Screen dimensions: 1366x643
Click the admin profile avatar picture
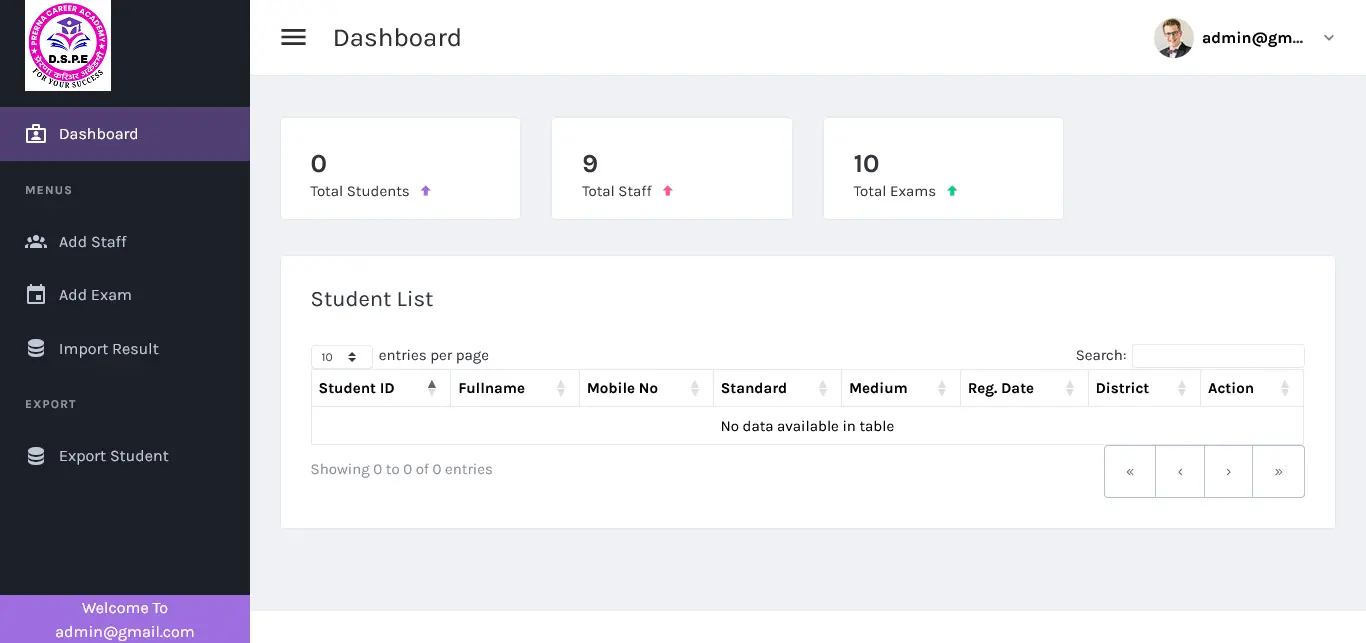(x=1173, y=38)
